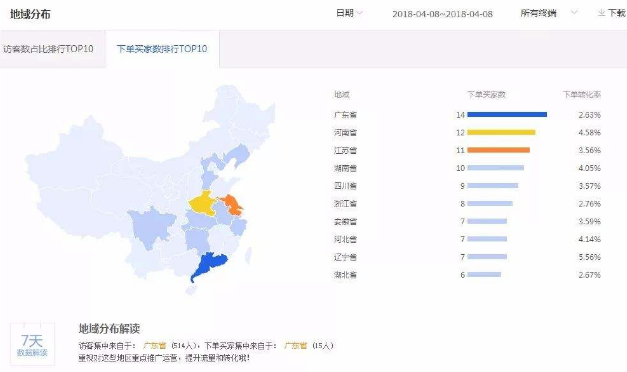Click the orange Jiangsu province on map

pyautogui.click(x=232, y=204)
